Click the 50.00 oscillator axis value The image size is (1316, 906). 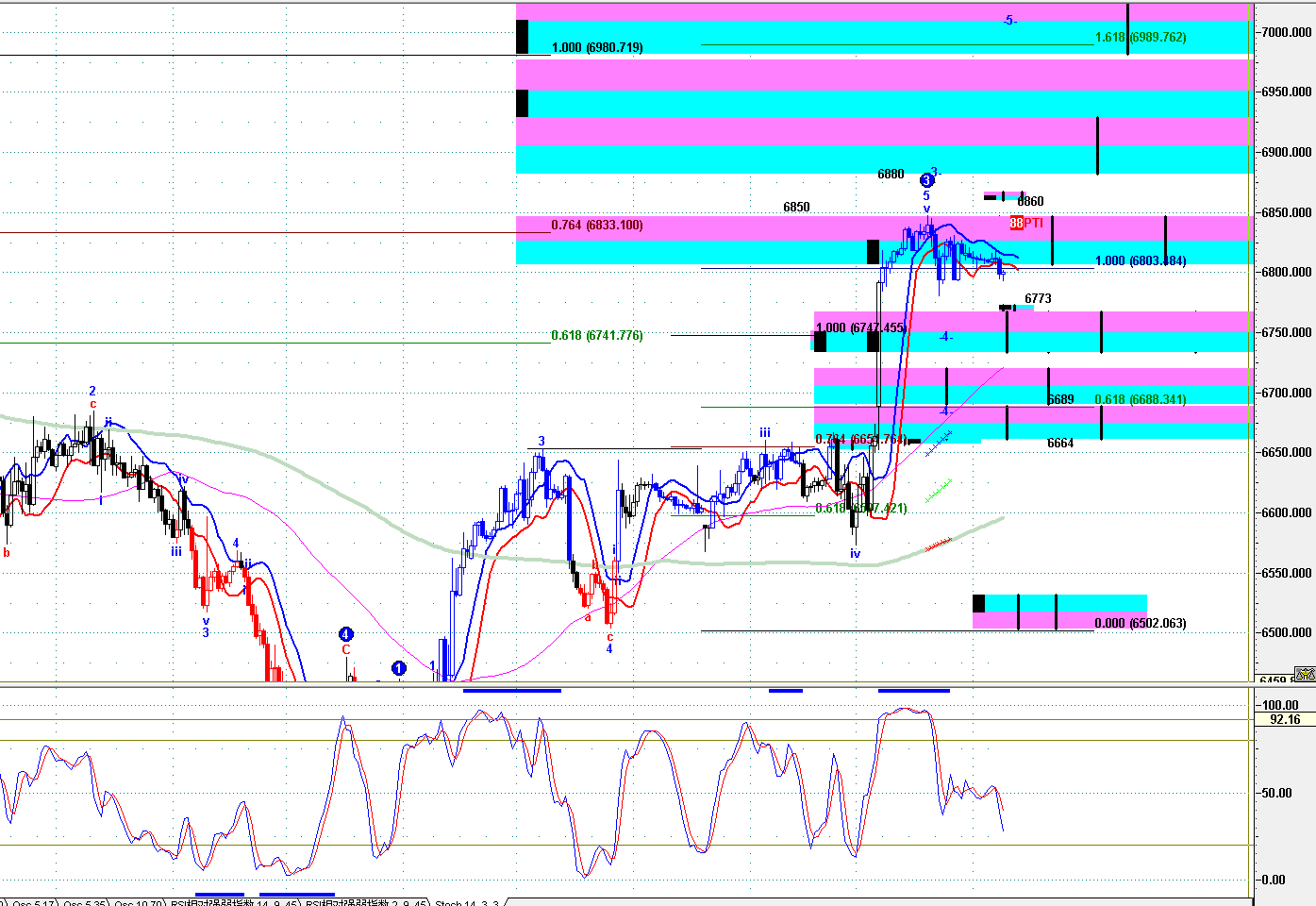(x=1277, y=793)
